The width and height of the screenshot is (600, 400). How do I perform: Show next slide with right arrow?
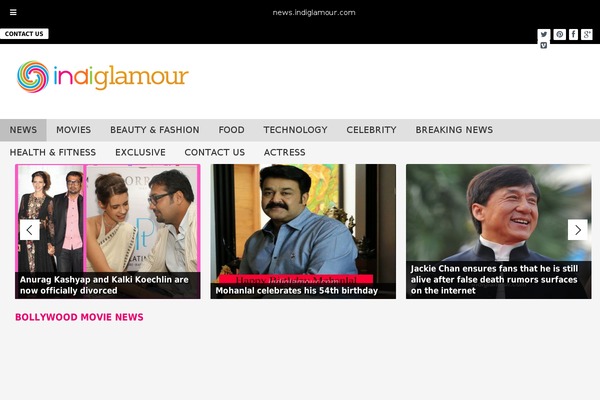[577, 230]
